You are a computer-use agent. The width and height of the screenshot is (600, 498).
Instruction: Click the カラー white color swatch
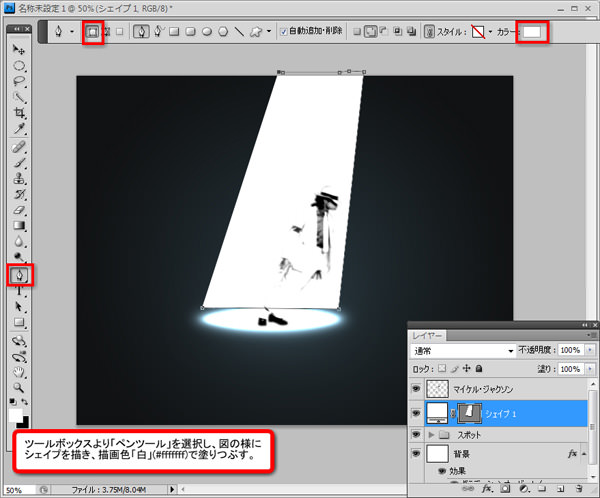pos(532,31)
